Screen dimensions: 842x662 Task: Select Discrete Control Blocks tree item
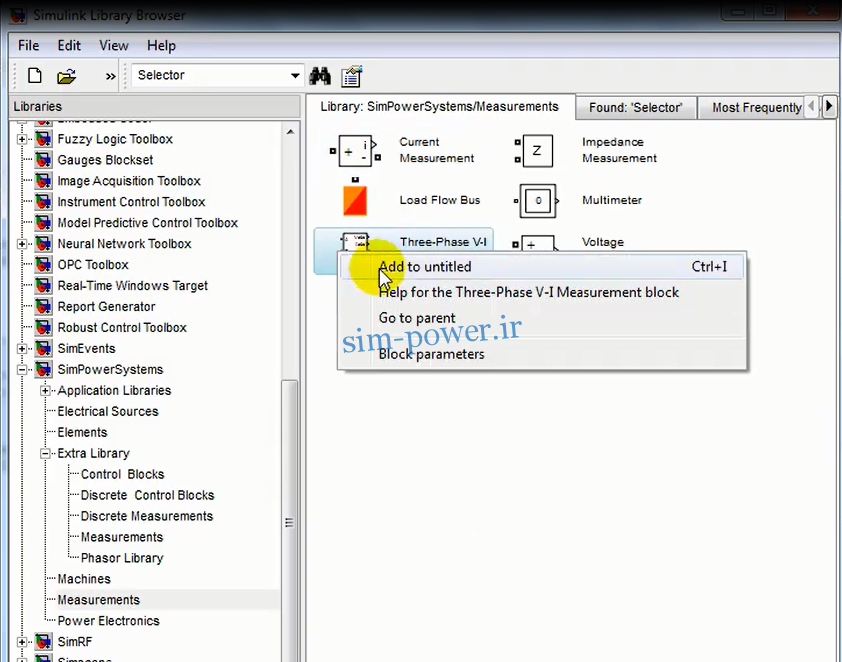147,496
